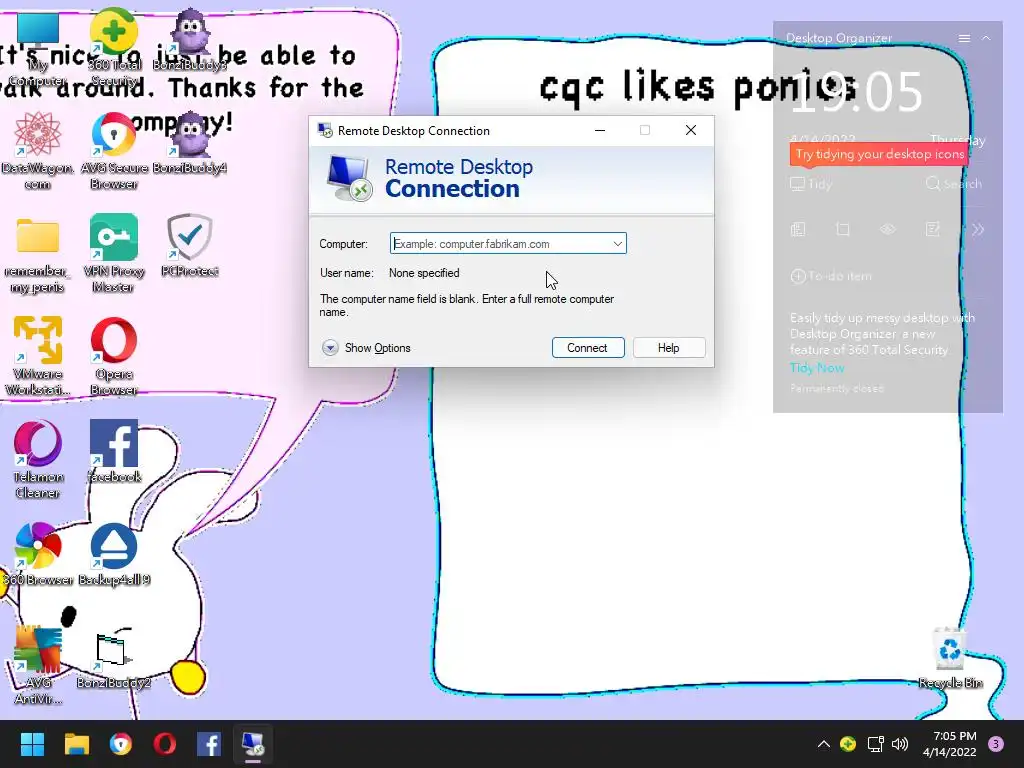Click the first tool icon in Desktop Organizer

coord(798,229)
